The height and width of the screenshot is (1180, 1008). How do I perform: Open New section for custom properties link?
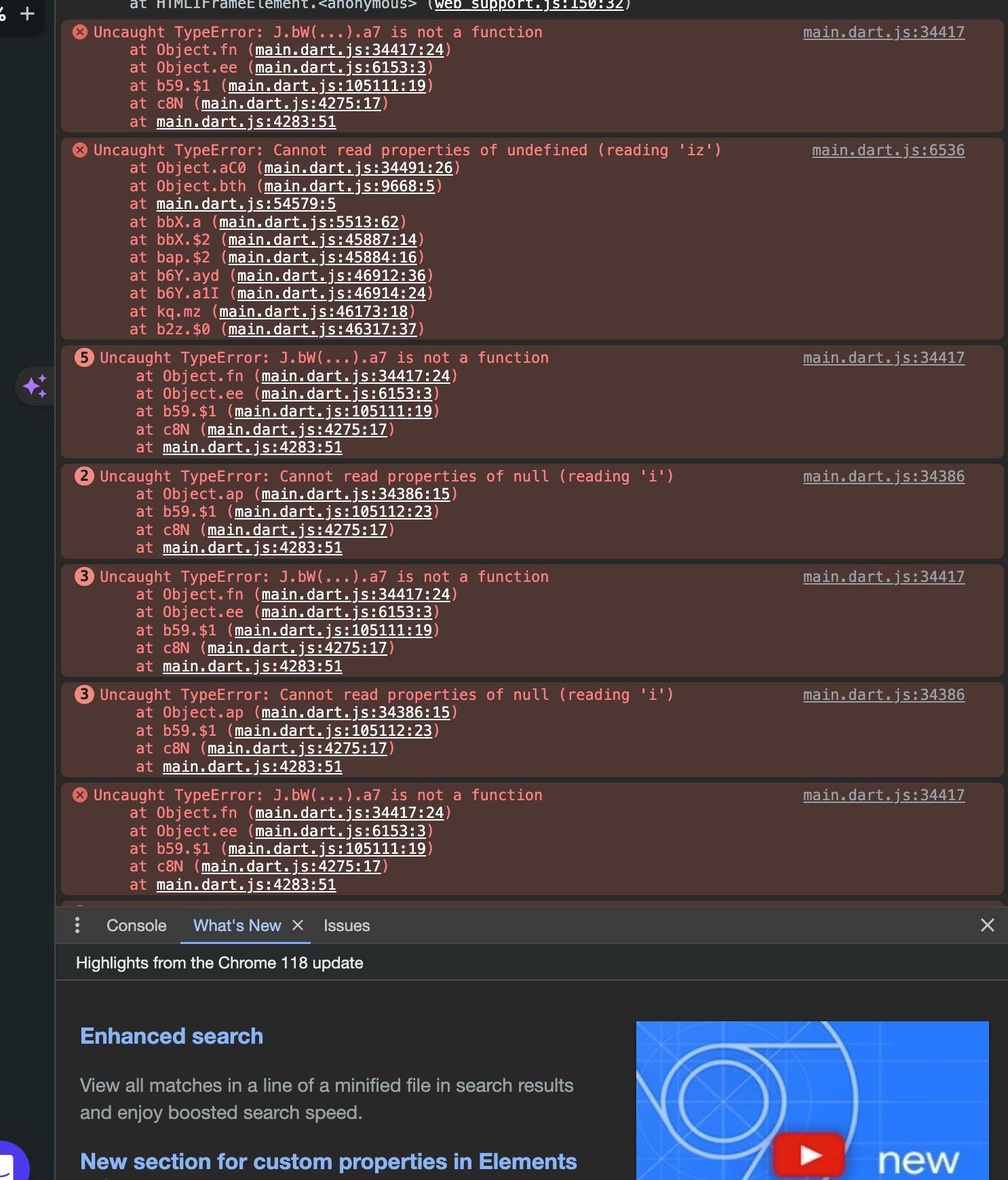click(328, 1162)
